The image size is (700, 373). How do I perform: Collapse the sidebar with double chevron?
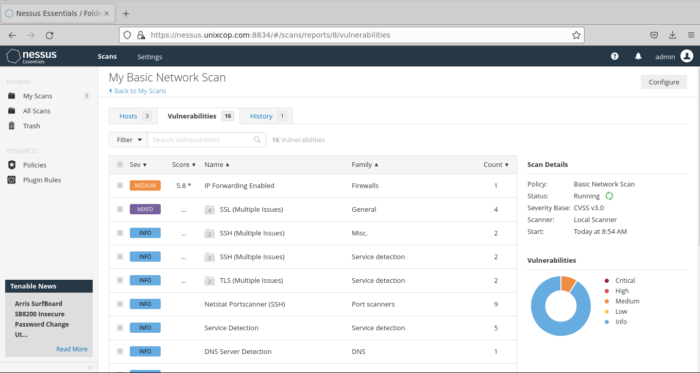click(x=90, y=367)
